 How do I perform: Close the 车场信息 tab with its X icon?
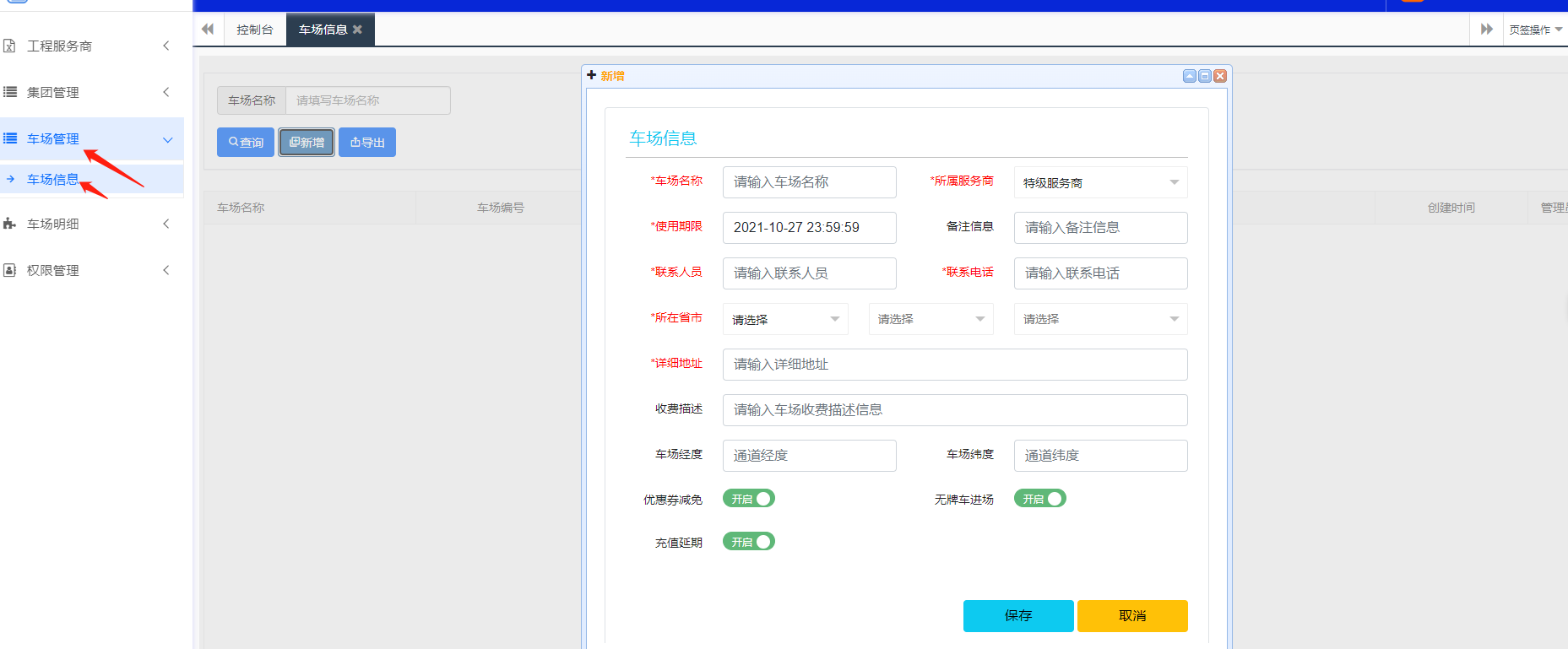point(358,30)
